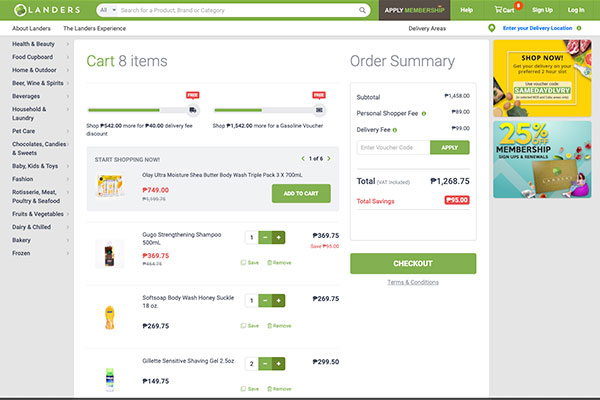Screen dimensions: 600x400
Task: Save Gillette Shaving Gel for later
Action: tap(249, 389)
